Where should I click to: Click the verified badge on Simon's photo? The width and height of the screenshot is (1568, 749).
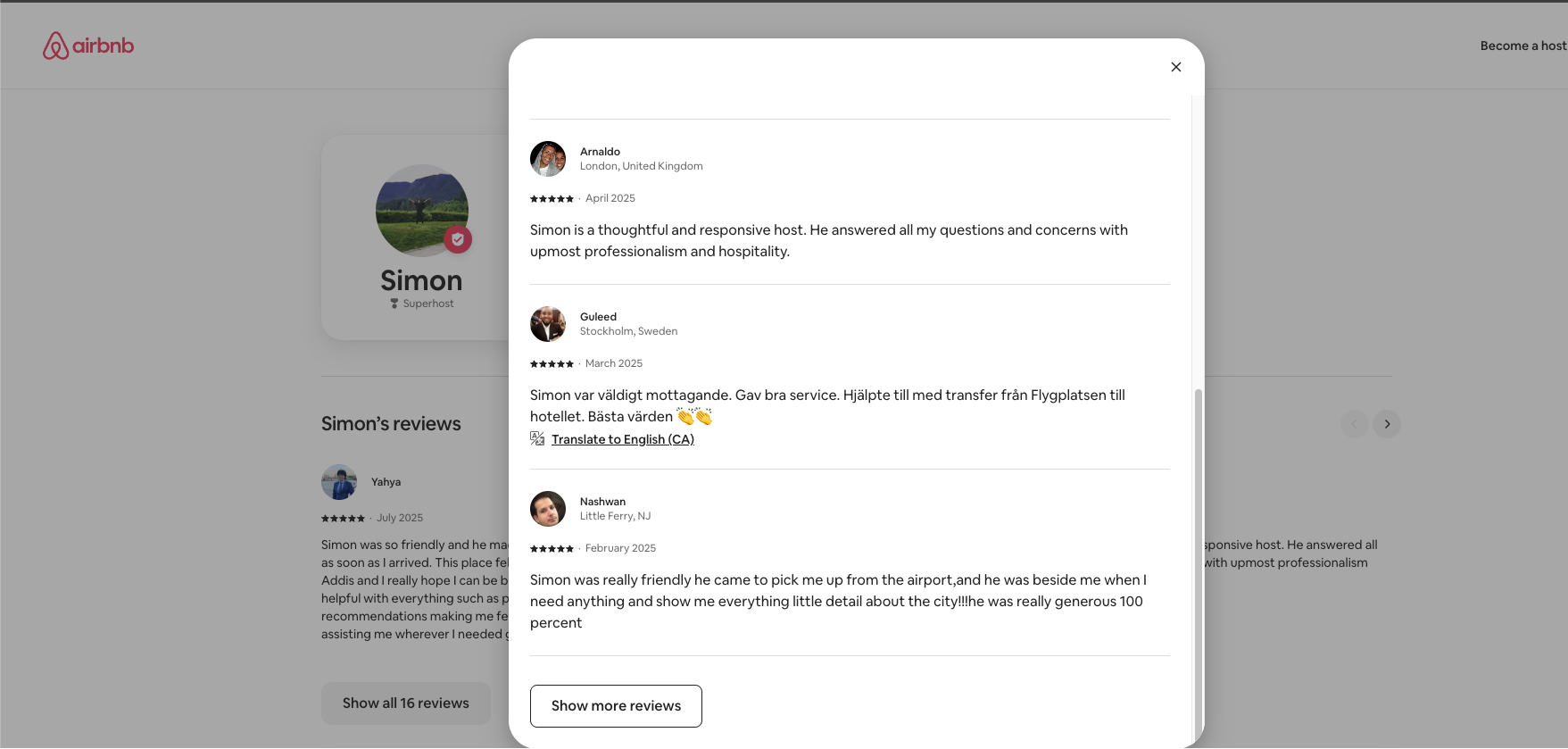point(458,239)
